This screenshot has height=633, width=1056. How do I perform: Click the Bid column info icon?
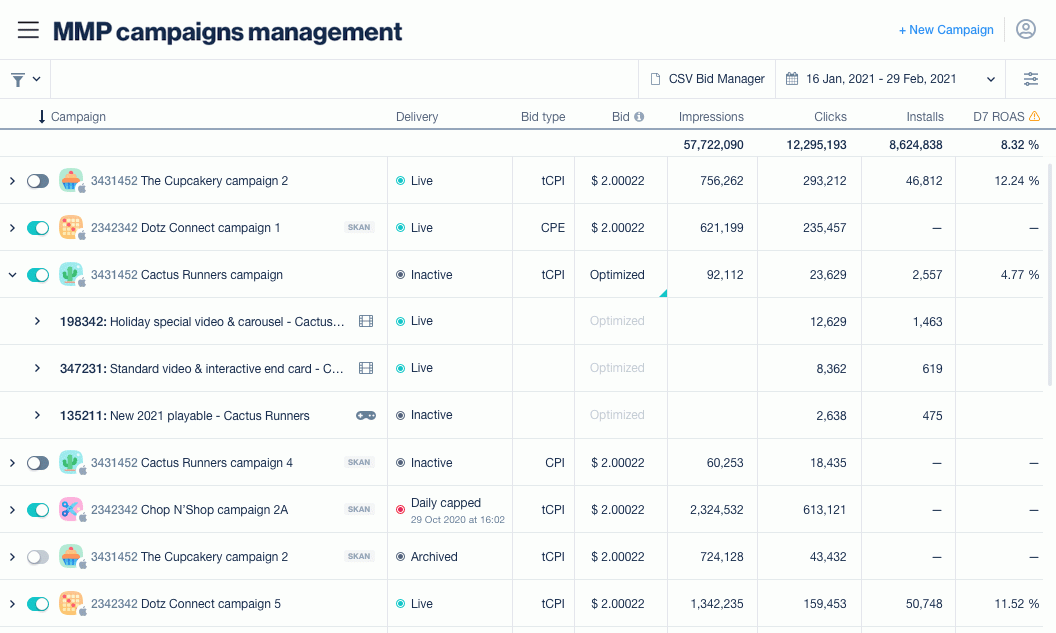(x=639, y=117)
